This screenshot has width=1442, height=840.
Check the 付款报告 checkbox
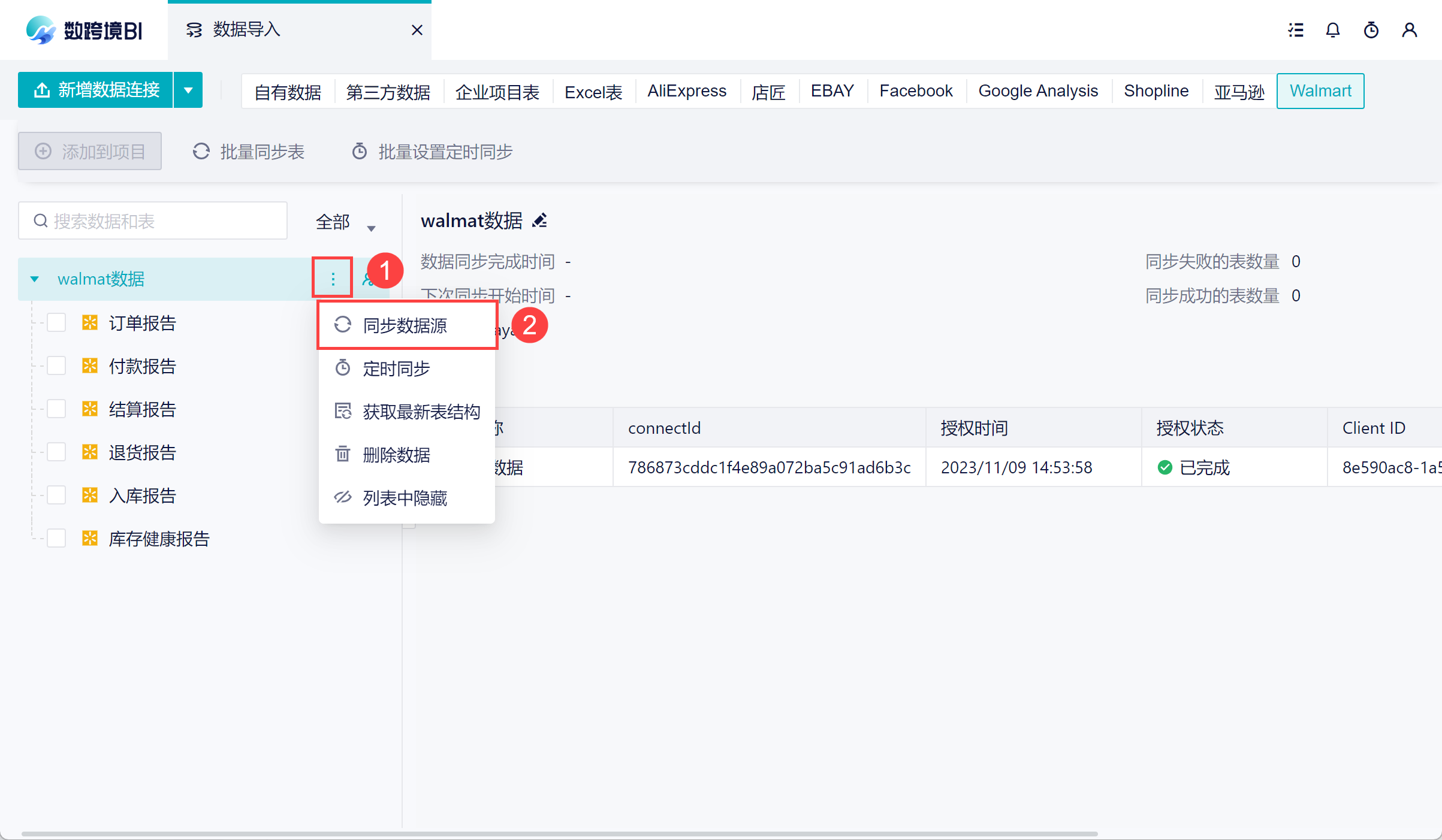coord(56,366)
